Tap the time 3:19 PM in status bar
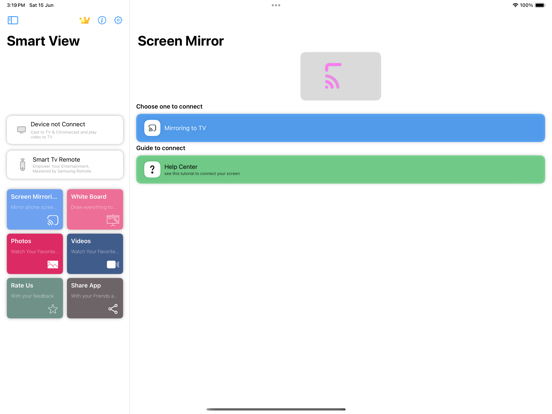Screen dimensions: 552x414 (16, 5)
